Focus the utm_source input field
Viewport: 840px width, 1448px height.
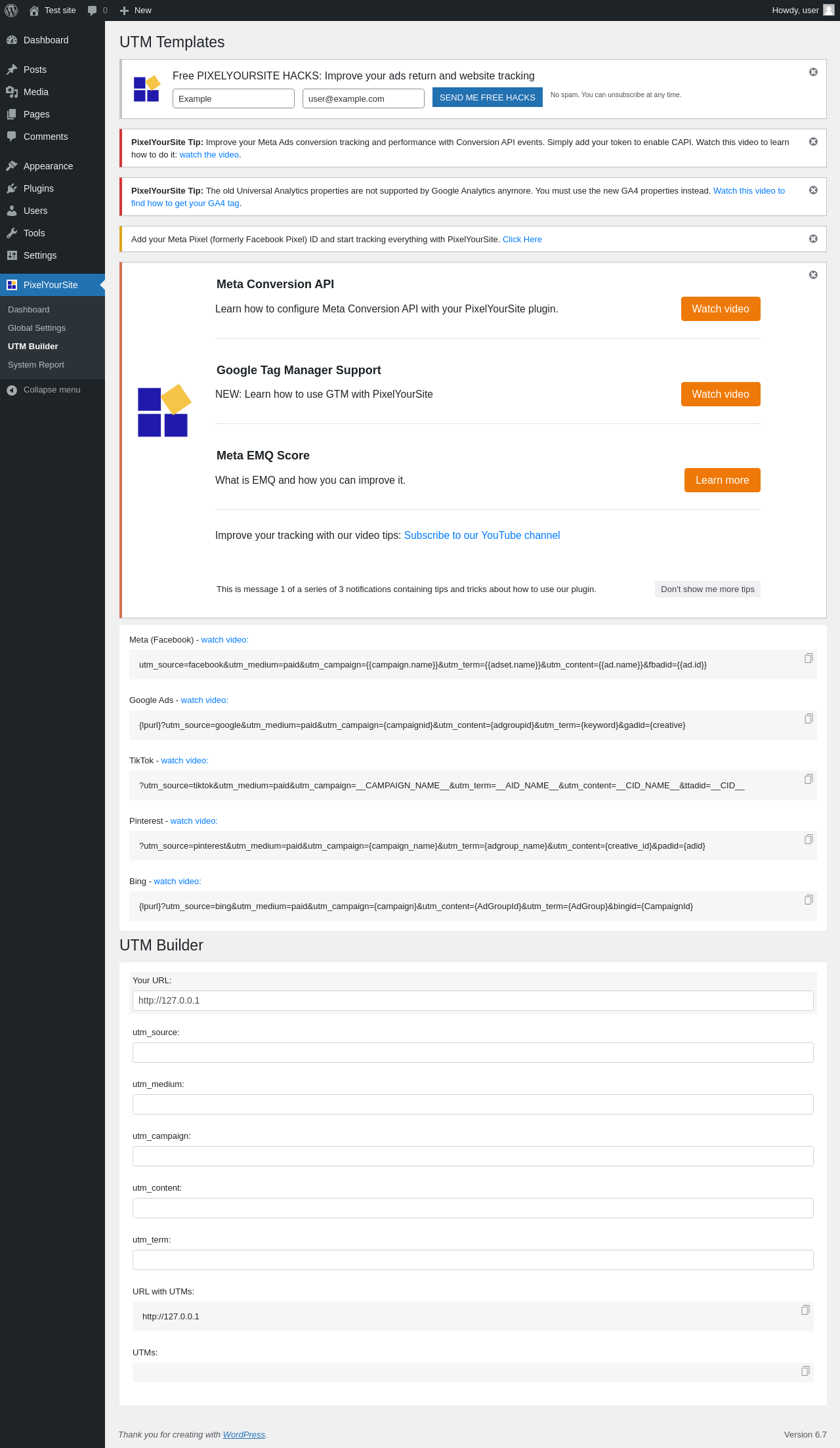[473, 1053]
